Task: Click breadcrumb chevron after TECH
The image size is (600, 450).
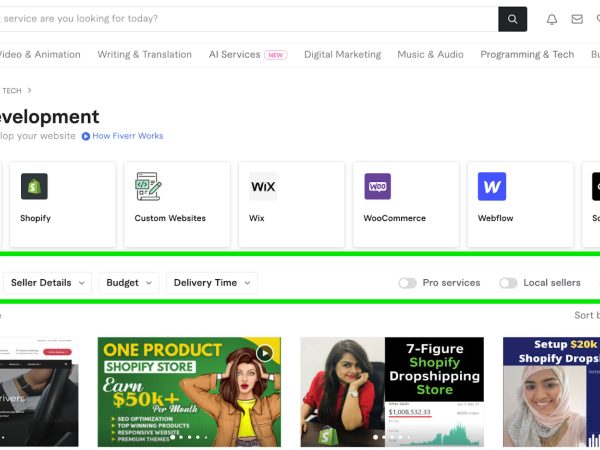Action: (x=29, y=91)
